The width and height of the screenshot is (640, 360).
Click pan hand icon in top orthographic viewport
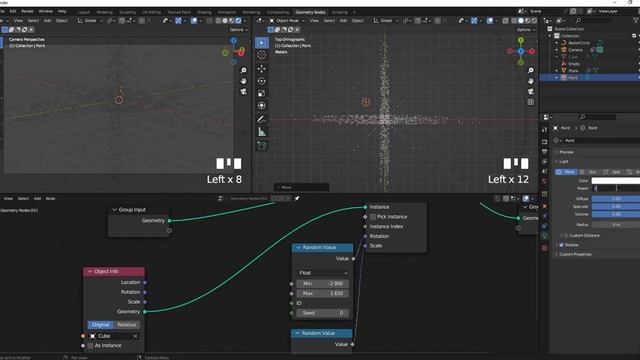(x=531, y=81)
